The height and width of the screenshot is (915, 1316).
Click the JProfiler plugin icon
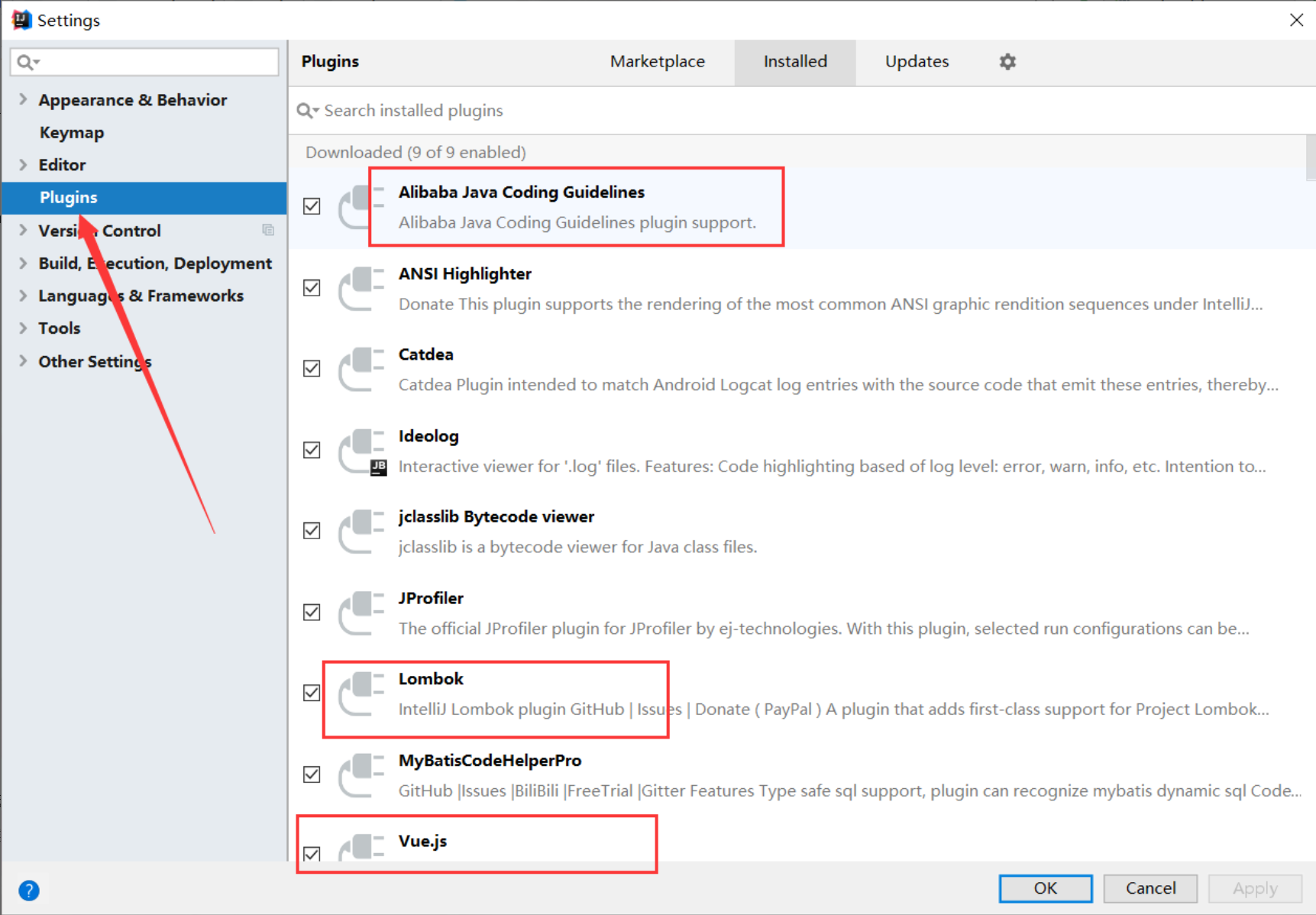[x=362, y=613]
